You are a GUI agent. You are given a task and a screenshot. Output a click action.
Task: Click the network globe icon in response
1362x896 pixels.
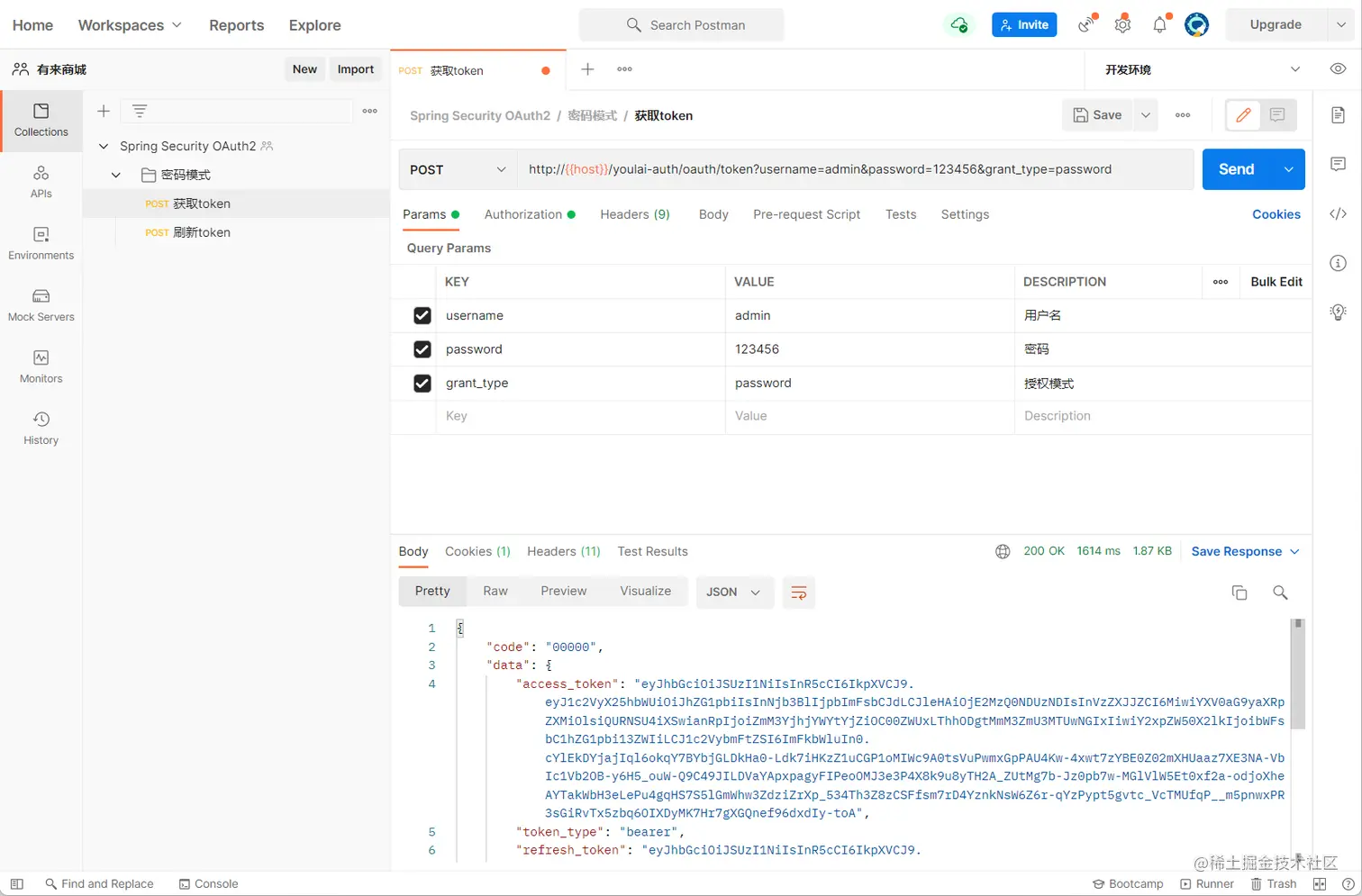pyautogui.click(x=1003, y=552)
